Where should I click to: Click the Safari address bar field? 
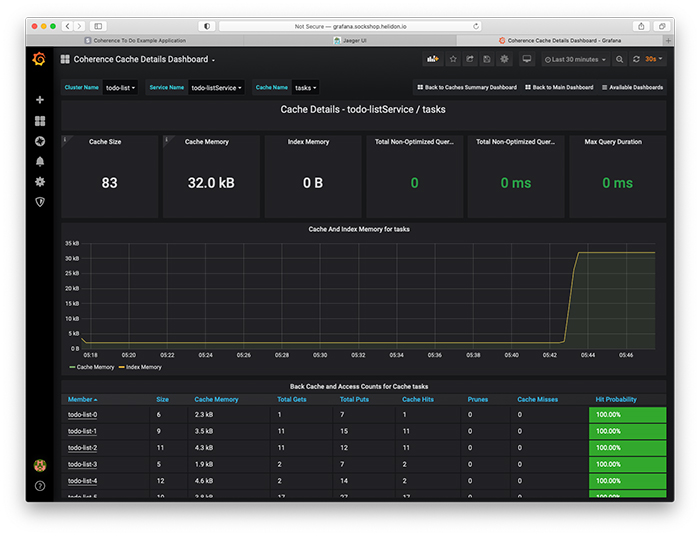click(350, 26)
